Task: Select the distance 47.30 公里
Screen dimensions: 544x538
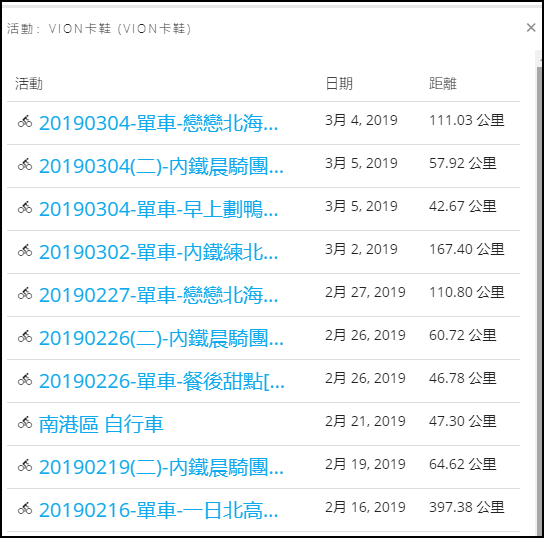Action: pyautogui.click(x=463, y=421)
